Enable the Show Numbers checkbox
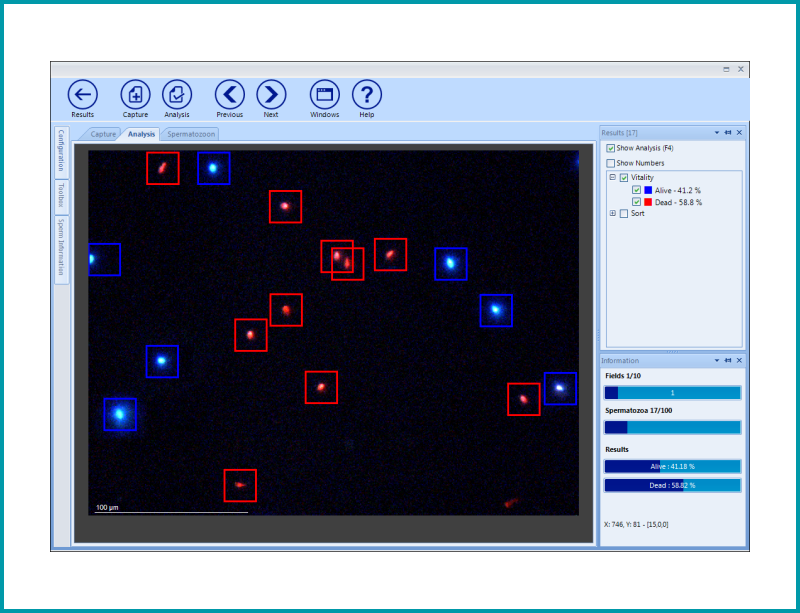Viewport: 800px width, 613px height. (x=611, y=163)
